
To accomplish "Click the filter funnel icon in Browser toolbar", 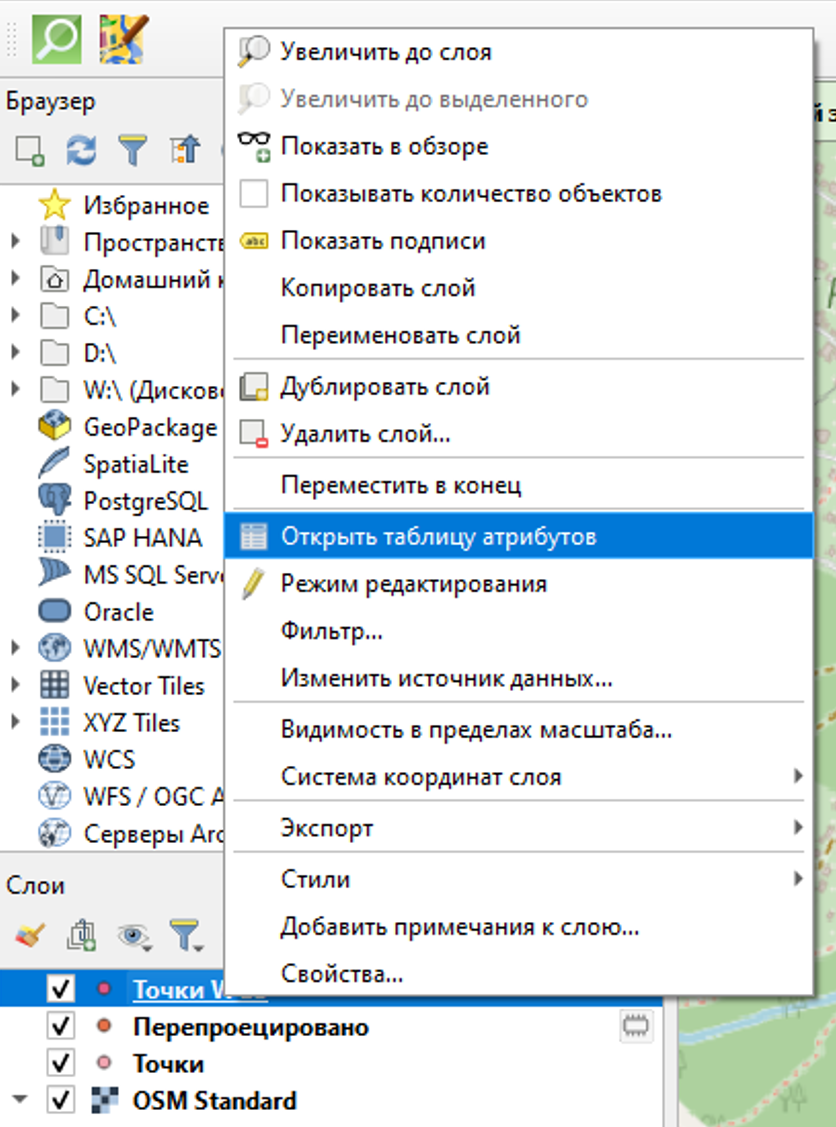I will pos(132,150).
